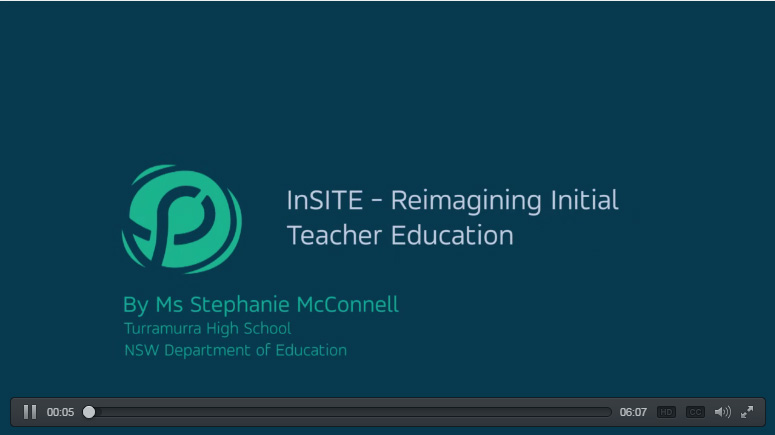Image resolution: width=775 pixels, height=435 pixels.
Task: Click the 06:07 total duration display
Action: pyautogui.click(x=633, y=412)
